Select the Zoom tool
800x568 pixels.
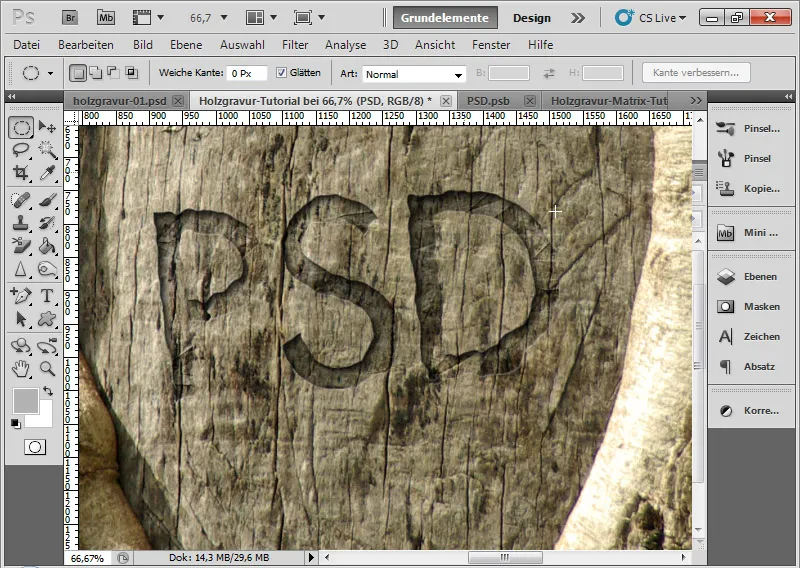click(47, 368)
